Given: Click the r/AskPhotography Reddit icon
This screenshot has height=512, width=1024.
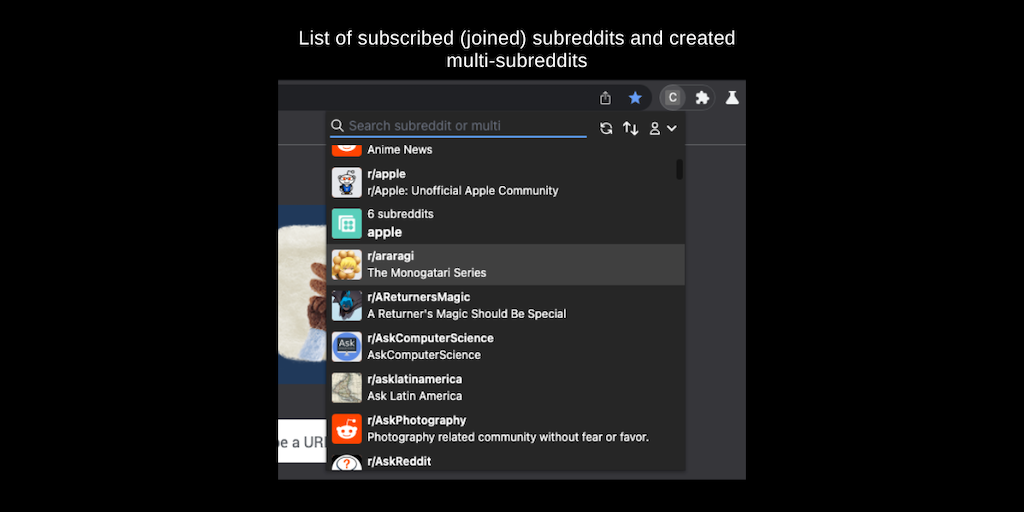Looking at the screenshot, I should coord(346,429).
